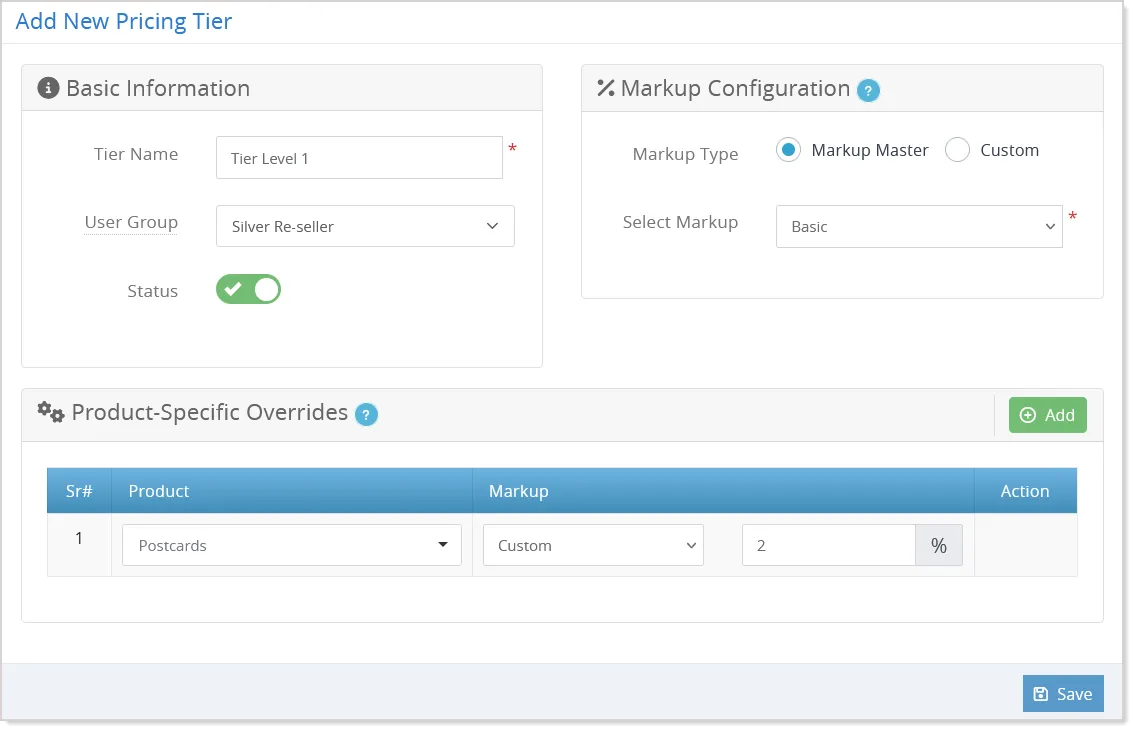The image size is (1134, 731).
Task: Open the User Group dropdown
Action: 365,226
